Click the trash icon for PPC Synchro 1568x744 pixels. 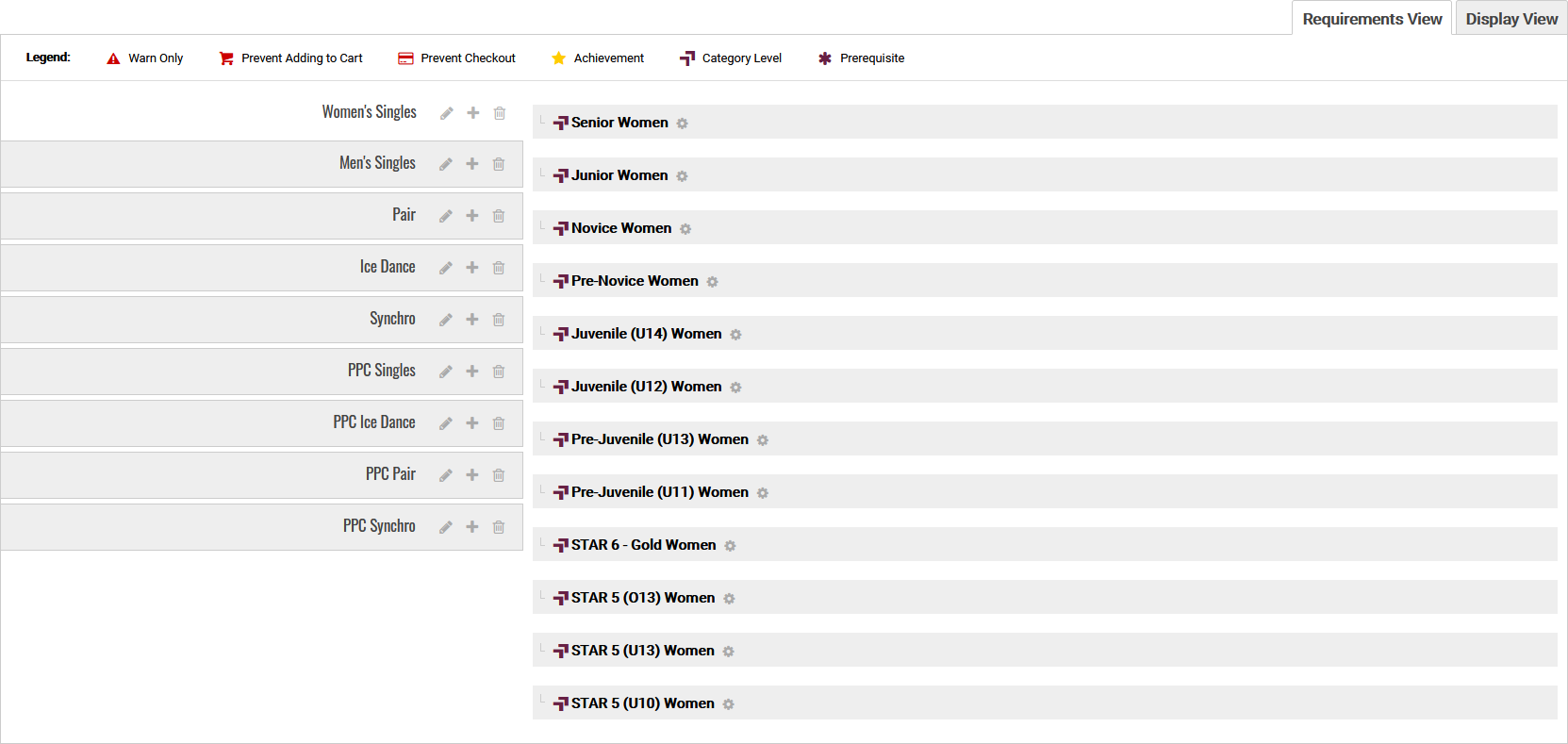point(499,527)
